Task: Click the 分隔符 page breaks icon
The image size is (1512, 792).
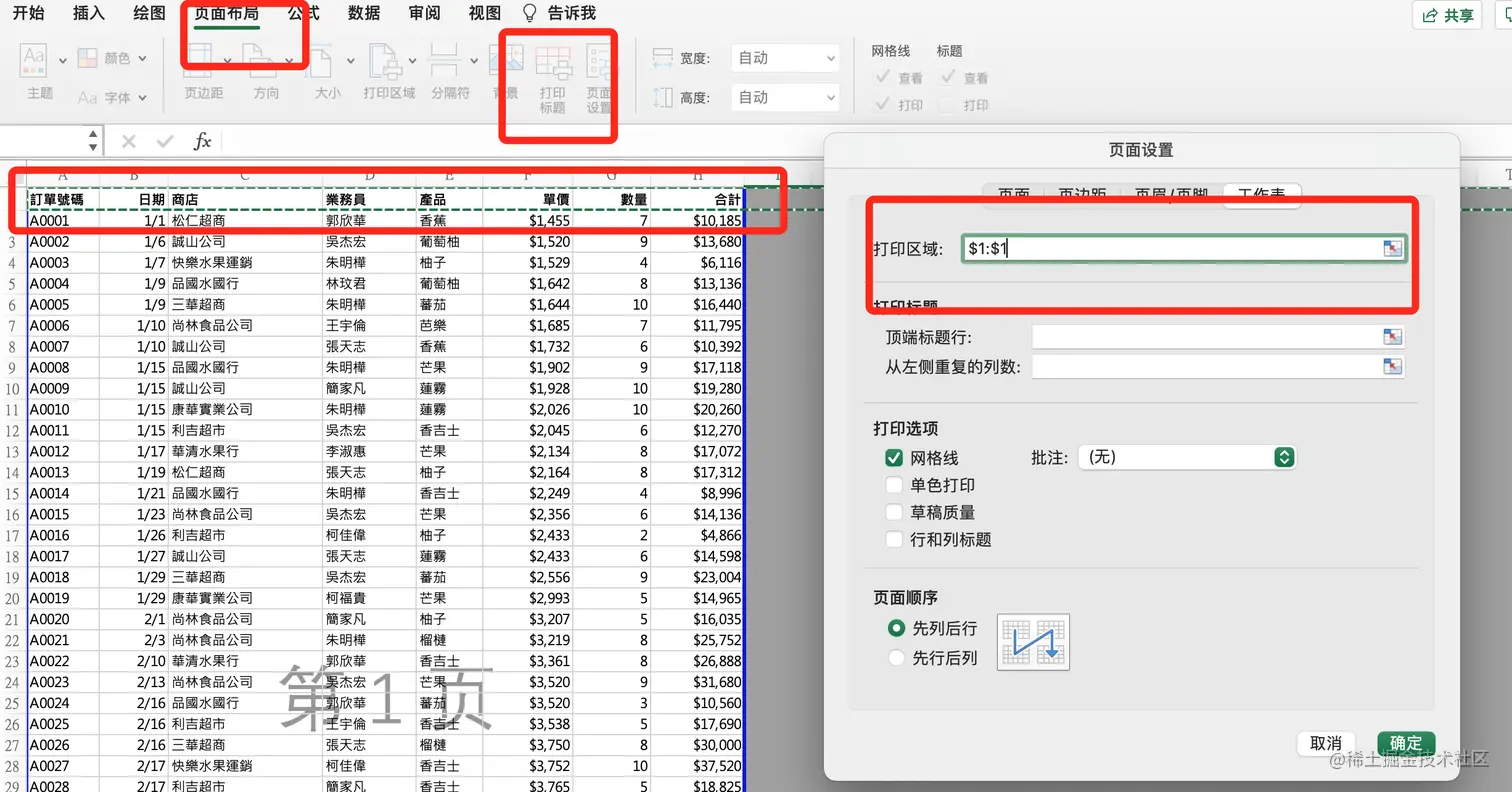Action: click(x=443, y=61)
